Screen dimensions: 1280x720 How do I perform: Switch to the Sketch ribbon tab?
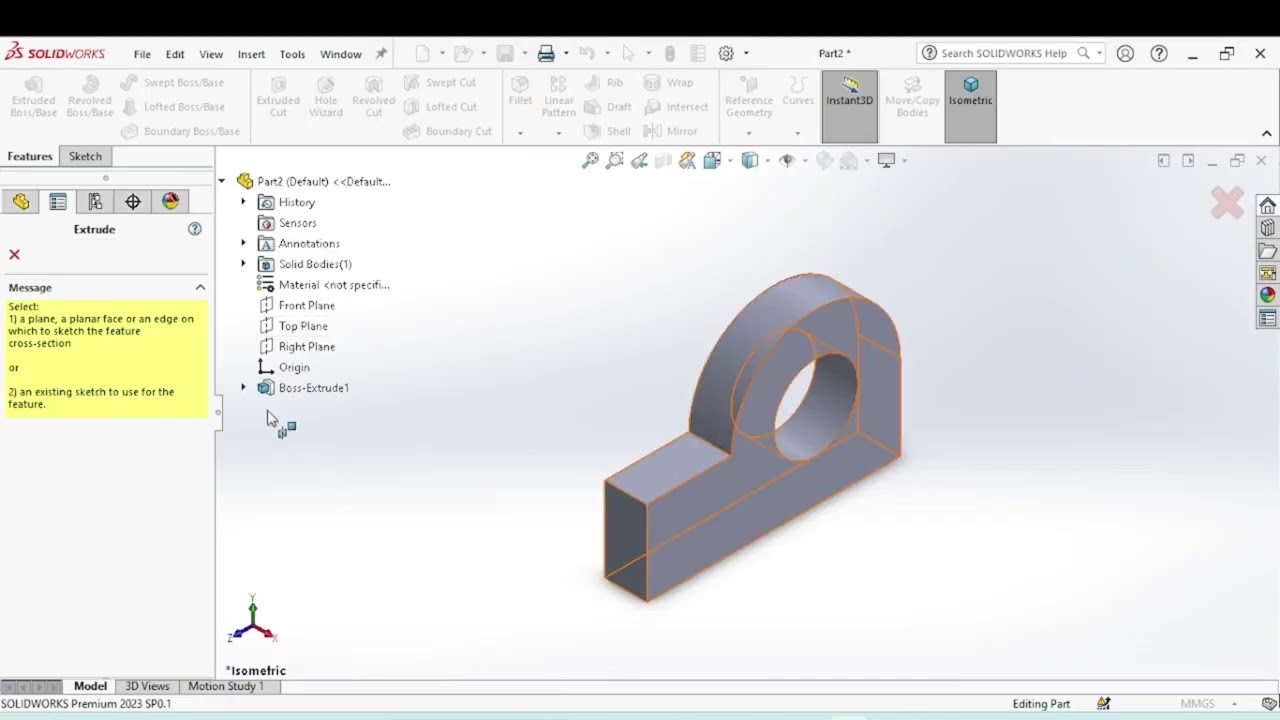[85, 156]
